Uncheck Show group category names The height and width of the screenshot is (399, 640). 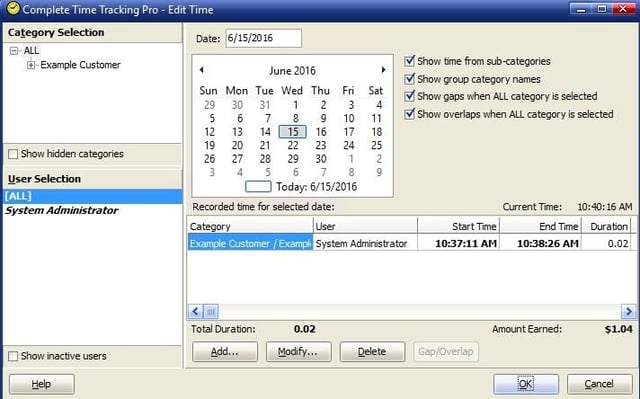tap(409, 79)
